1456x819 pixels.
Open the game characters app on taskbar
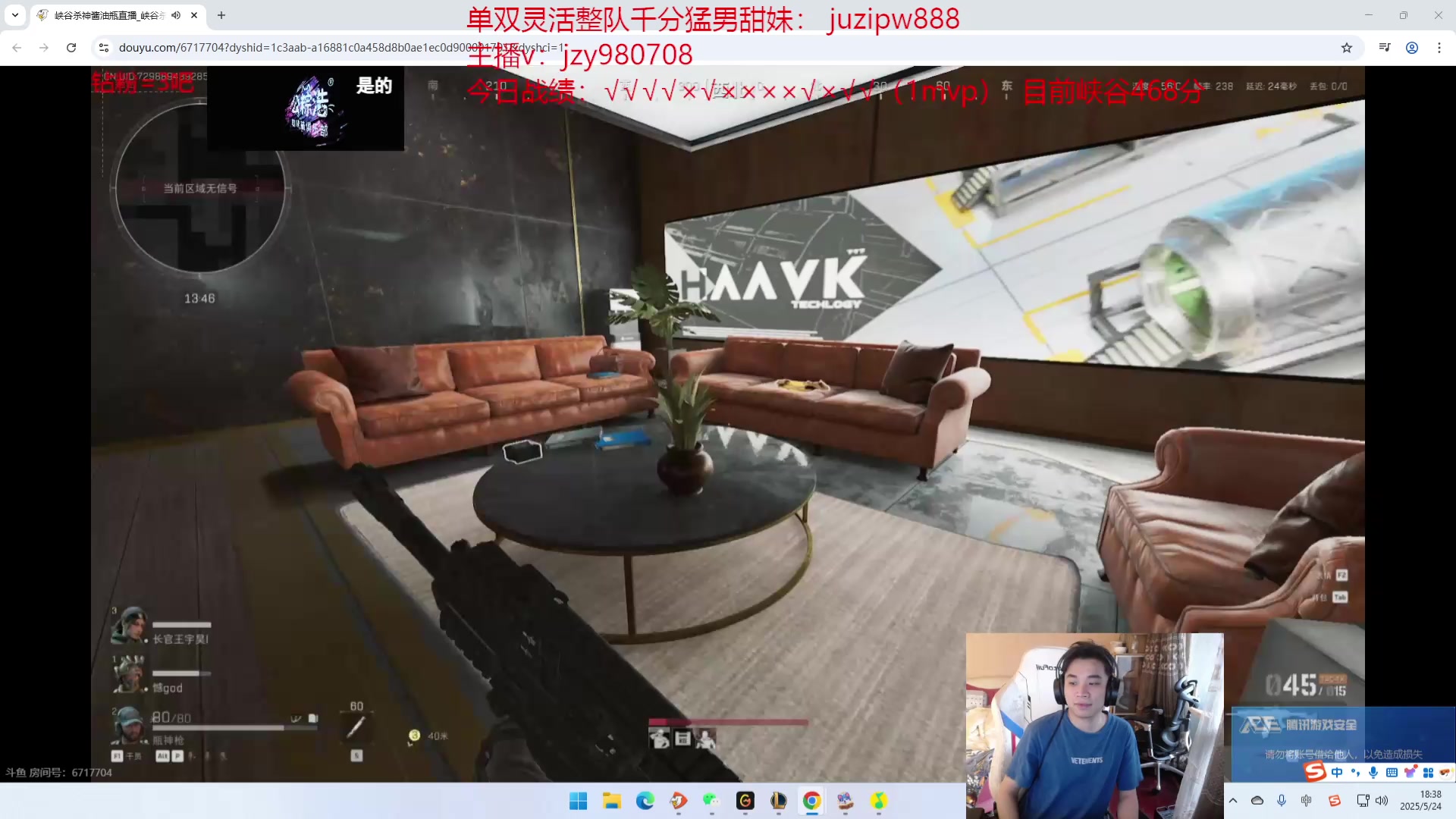846,801
